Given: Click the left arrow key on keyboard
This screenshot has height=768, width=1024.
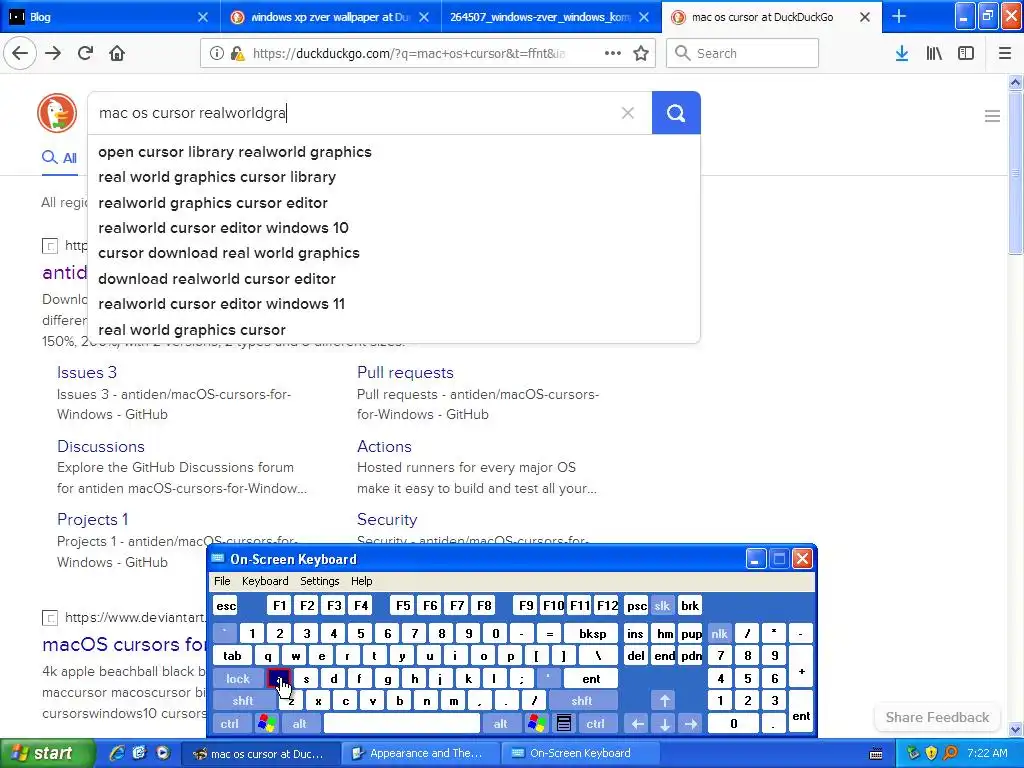Looking at the screenshot, I should click(x=637, y=724).
